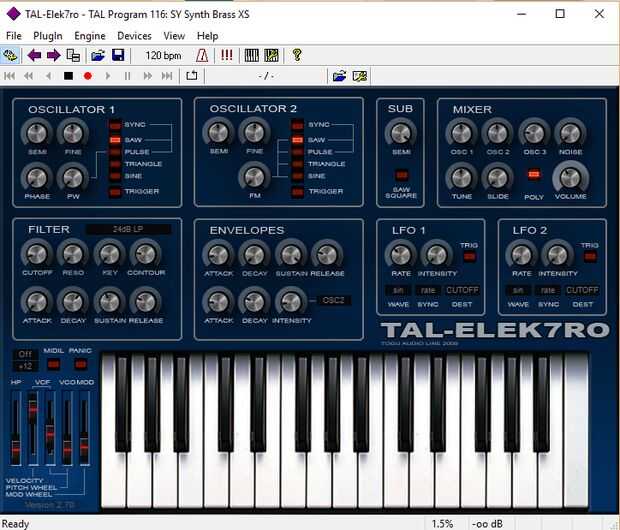Click the play triangle in the transport bar
This screenshot has height=530, width=620.
[108, 76]
